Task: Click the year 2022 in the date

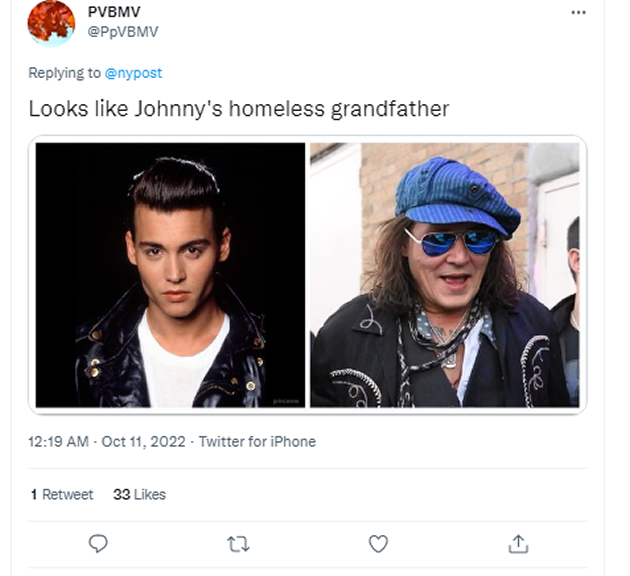Action: pos(168,442)
